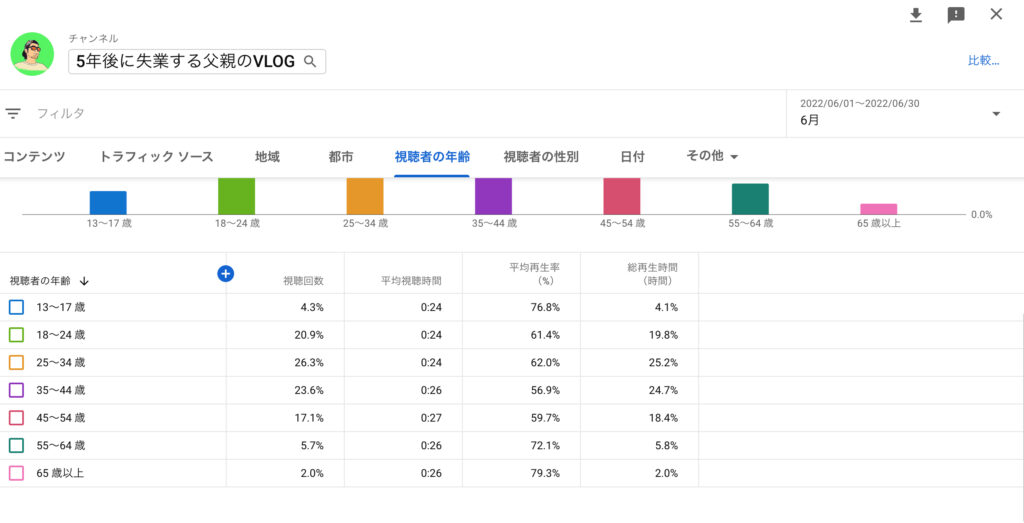The width and height of the screenshot is (1024, 523).
Task: Switch to the 視聴者の性別 tab
Action: pyautogui.click(x=540, y=157)
